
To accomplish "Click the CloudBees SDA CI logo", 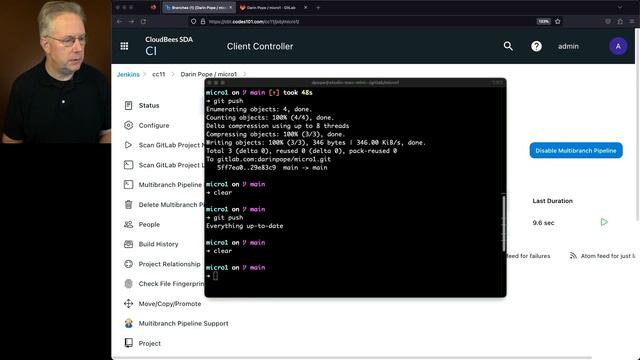I will pyautogui.click(x=169, y=46).
